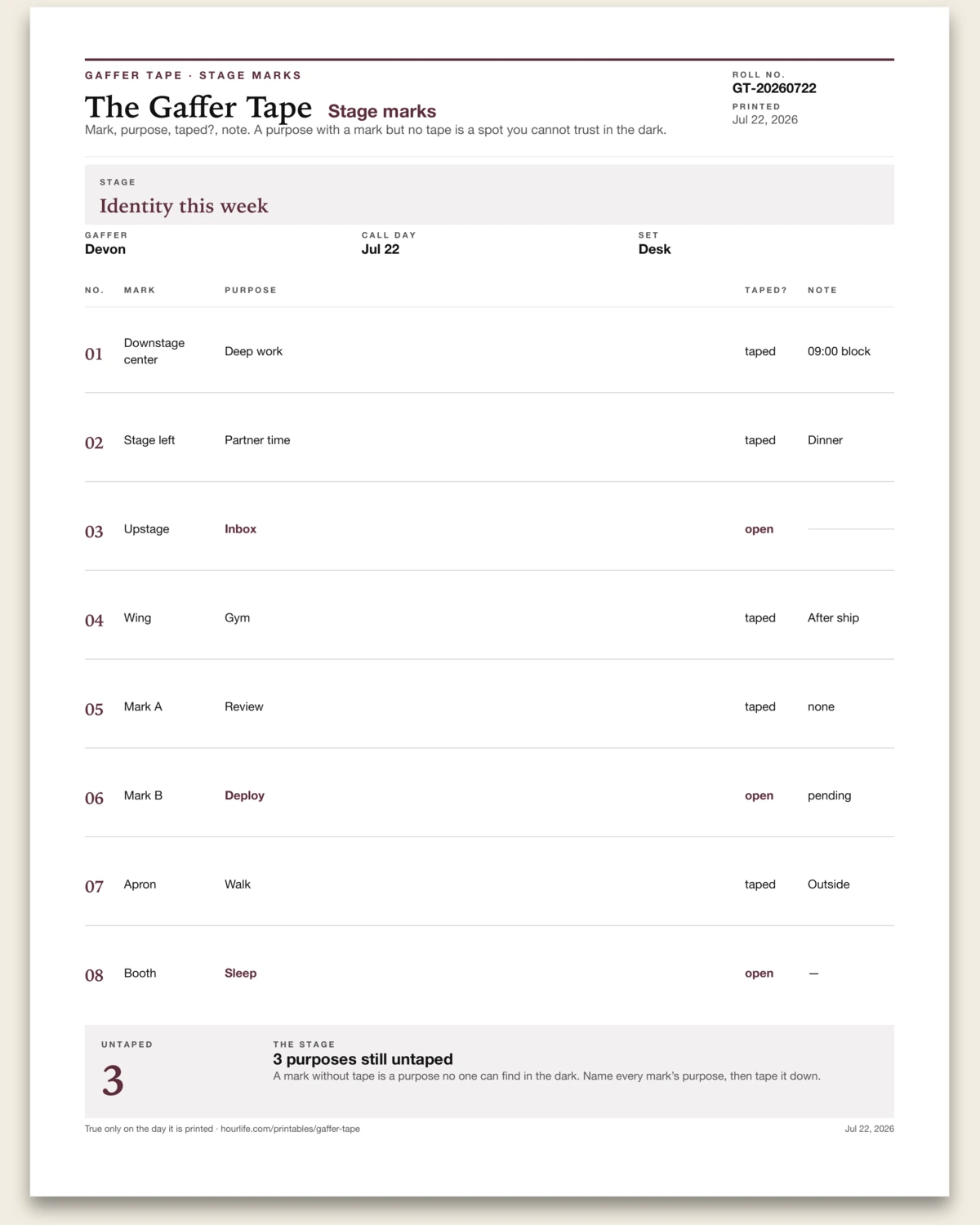Click the roll number GT-20260722

coord(774,88)
